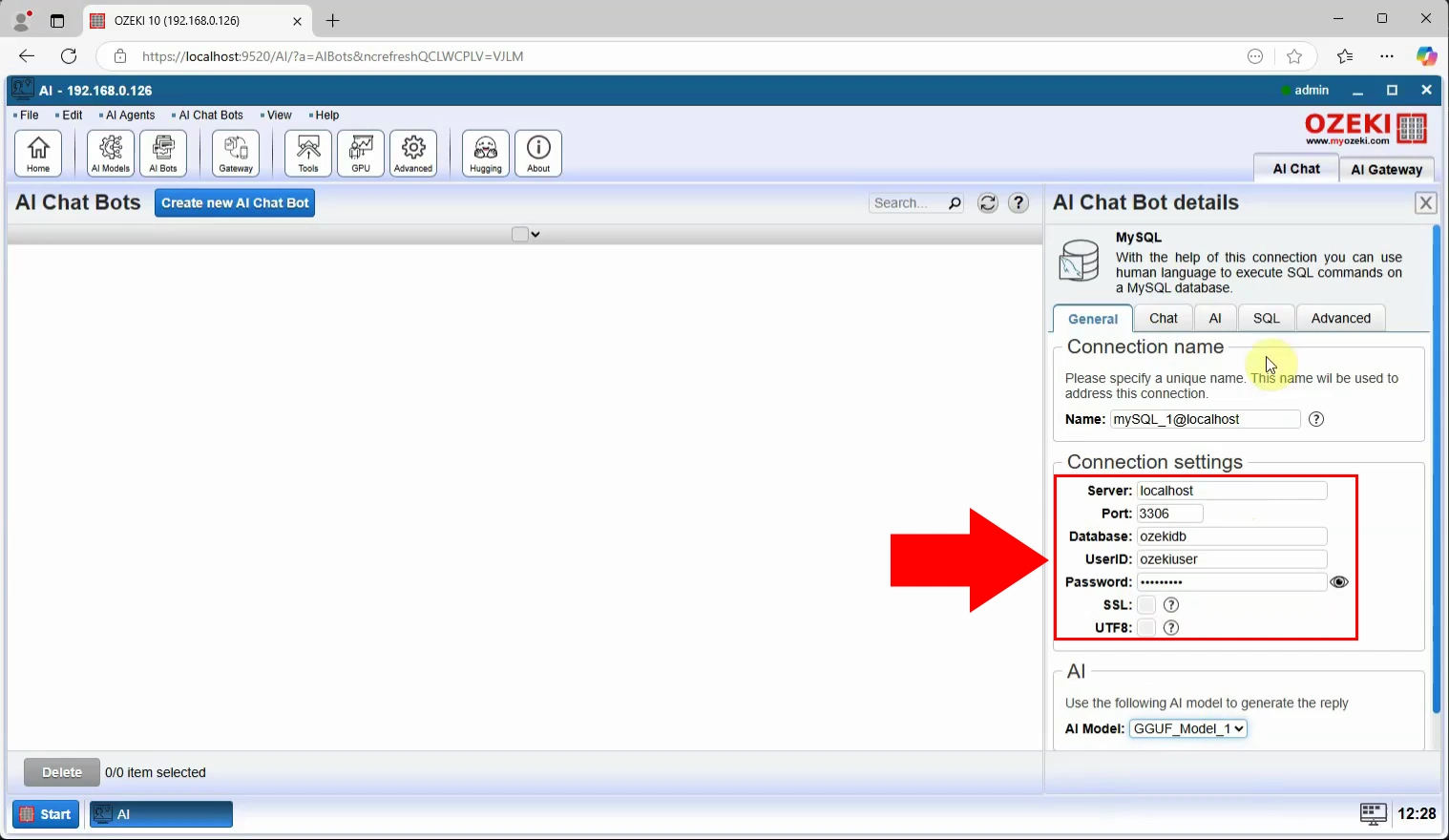1449x840 pixels.
Task: Open a new browser tab
Action: [x=332, y=20]
